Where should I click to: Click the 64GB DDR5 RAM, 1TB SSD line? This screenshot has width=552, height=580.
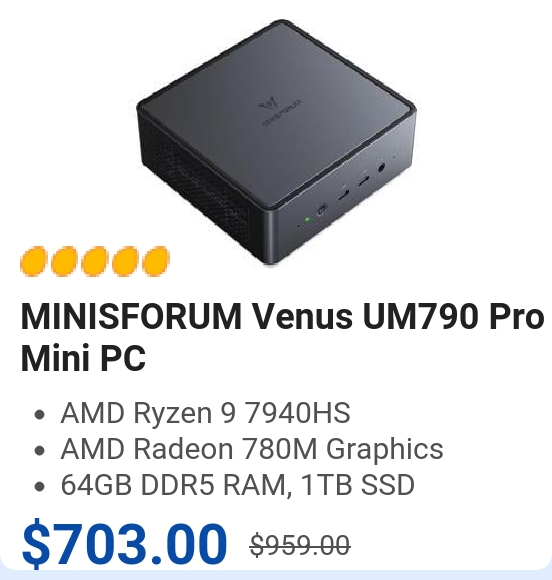coord(238,484)
